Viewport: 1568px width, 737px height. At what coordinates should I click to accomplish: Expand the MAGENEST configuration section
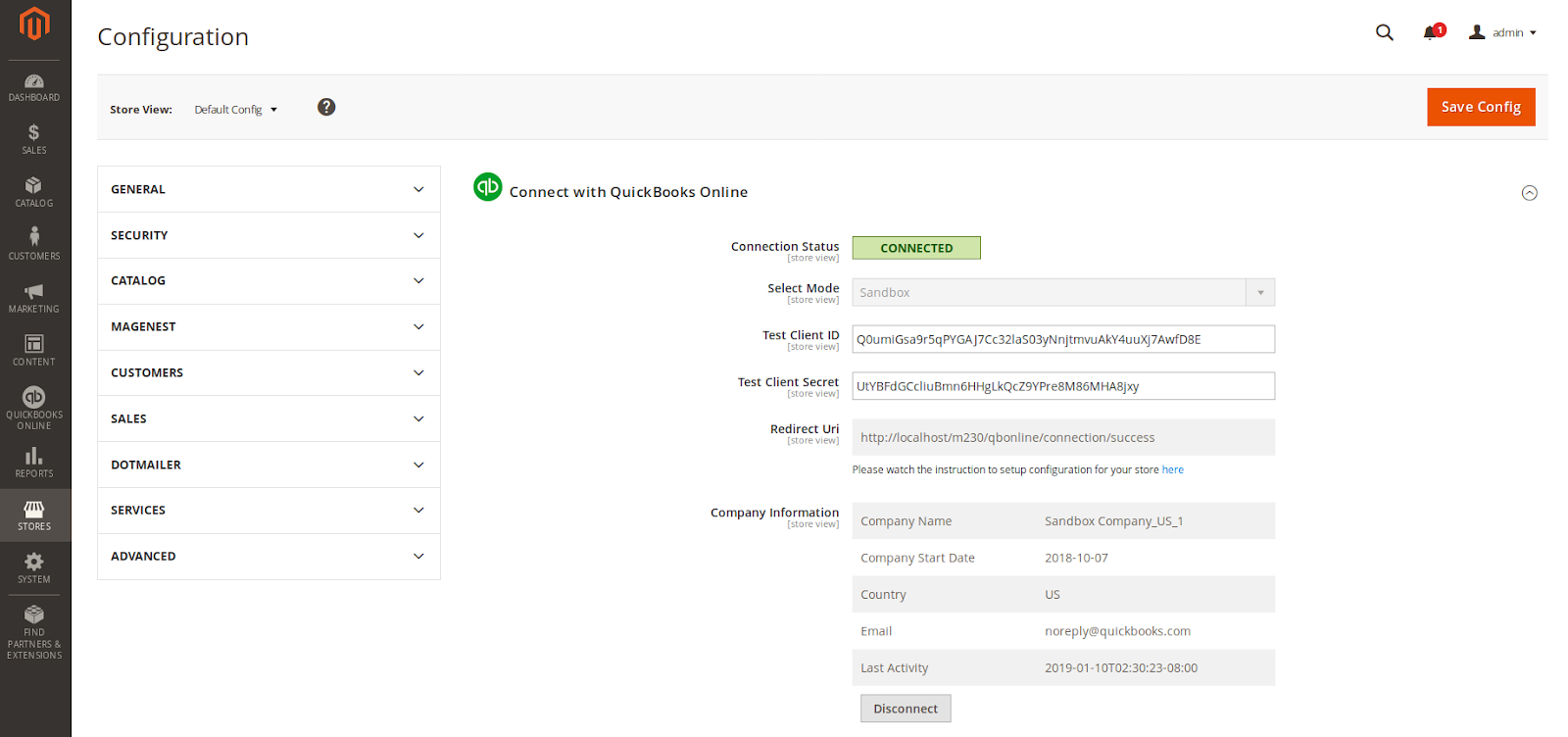(x=269, y=326)
